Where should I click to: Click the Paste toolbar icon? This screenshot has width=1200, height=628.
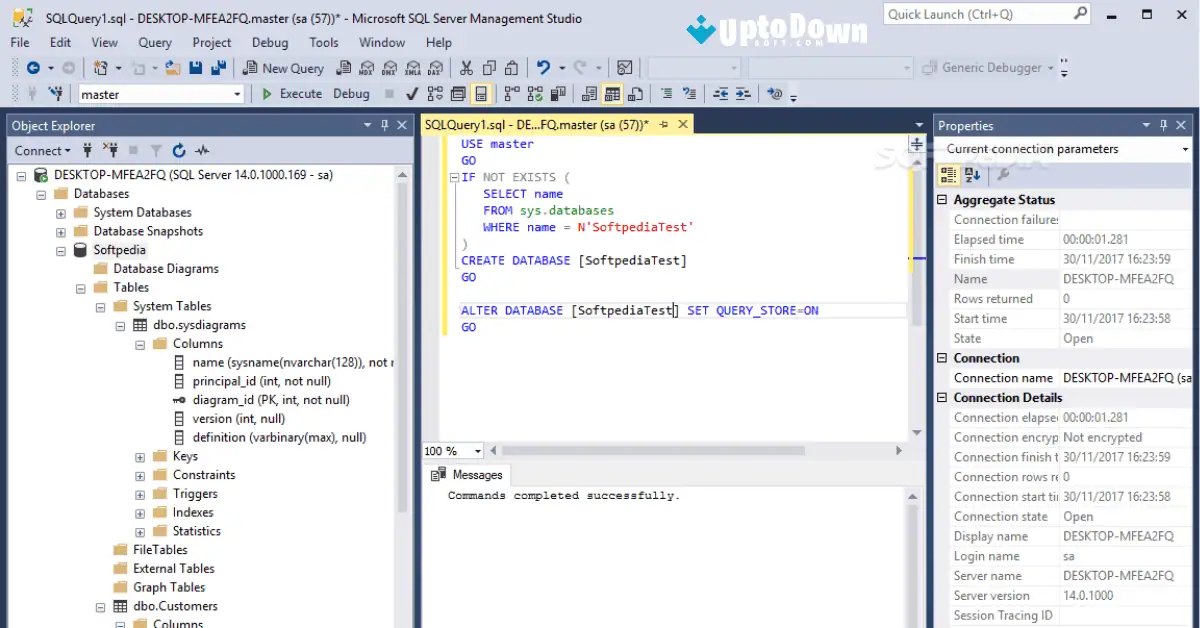(511, 67)
